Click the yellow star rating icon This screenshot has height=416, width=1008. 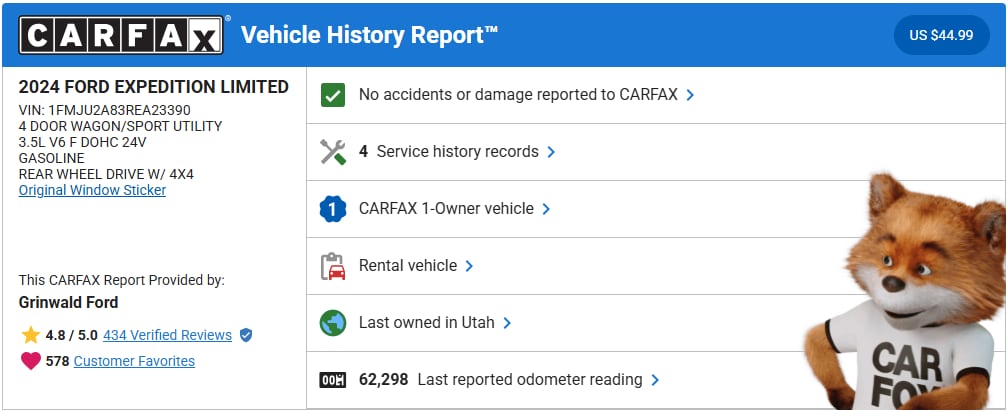(x=31, y=335)
